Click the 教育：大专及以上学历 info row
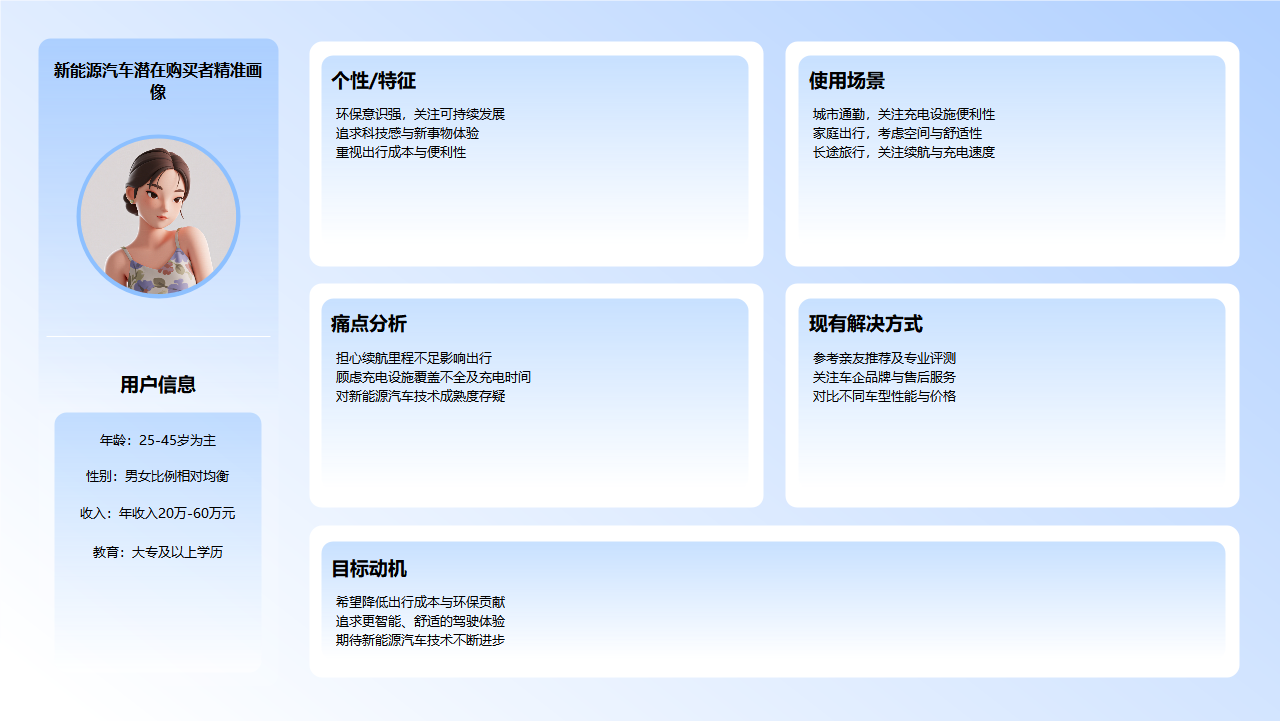 coord(158,551)
